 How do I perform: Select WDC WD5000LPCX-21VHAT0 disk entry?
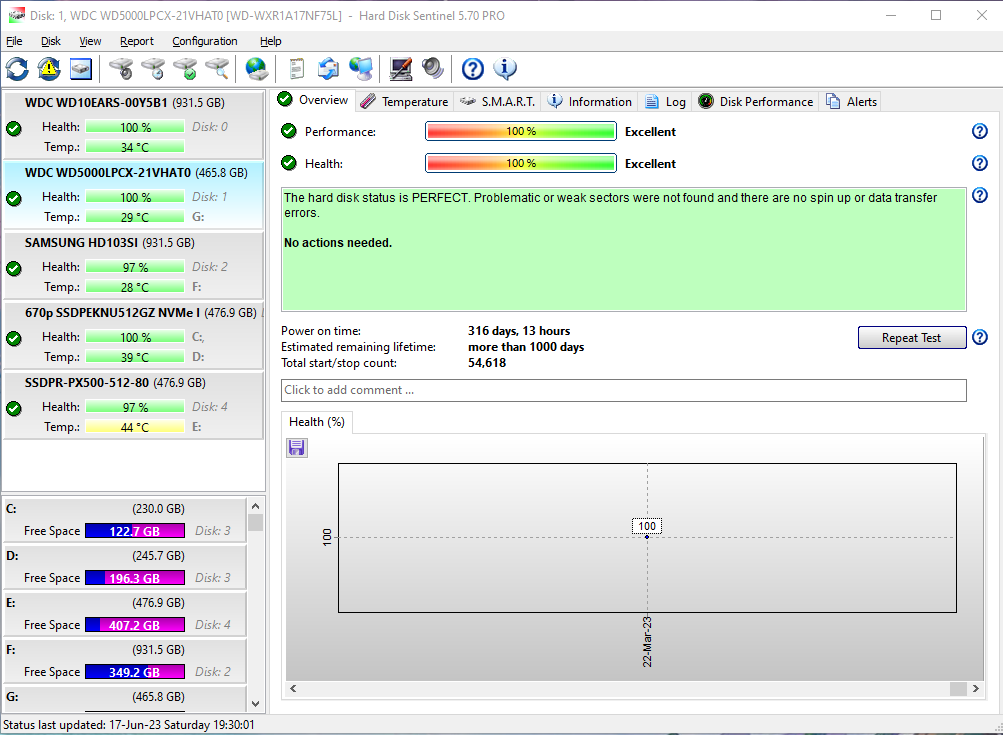[x=133, y=195]
